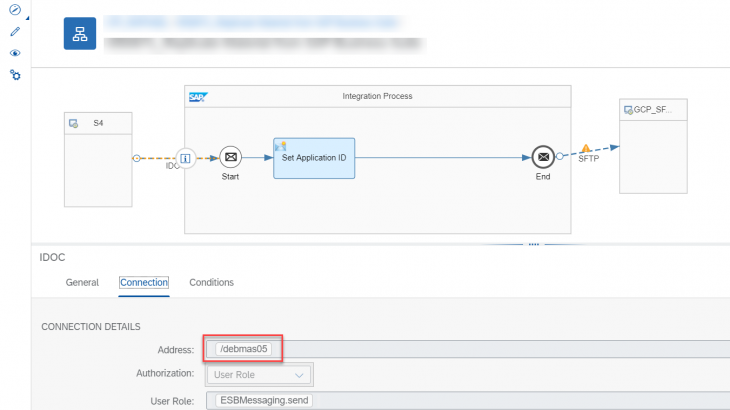Viewport: 730px width, 410px height.
Task: Select the S4 sender participant
Action: 98,159
